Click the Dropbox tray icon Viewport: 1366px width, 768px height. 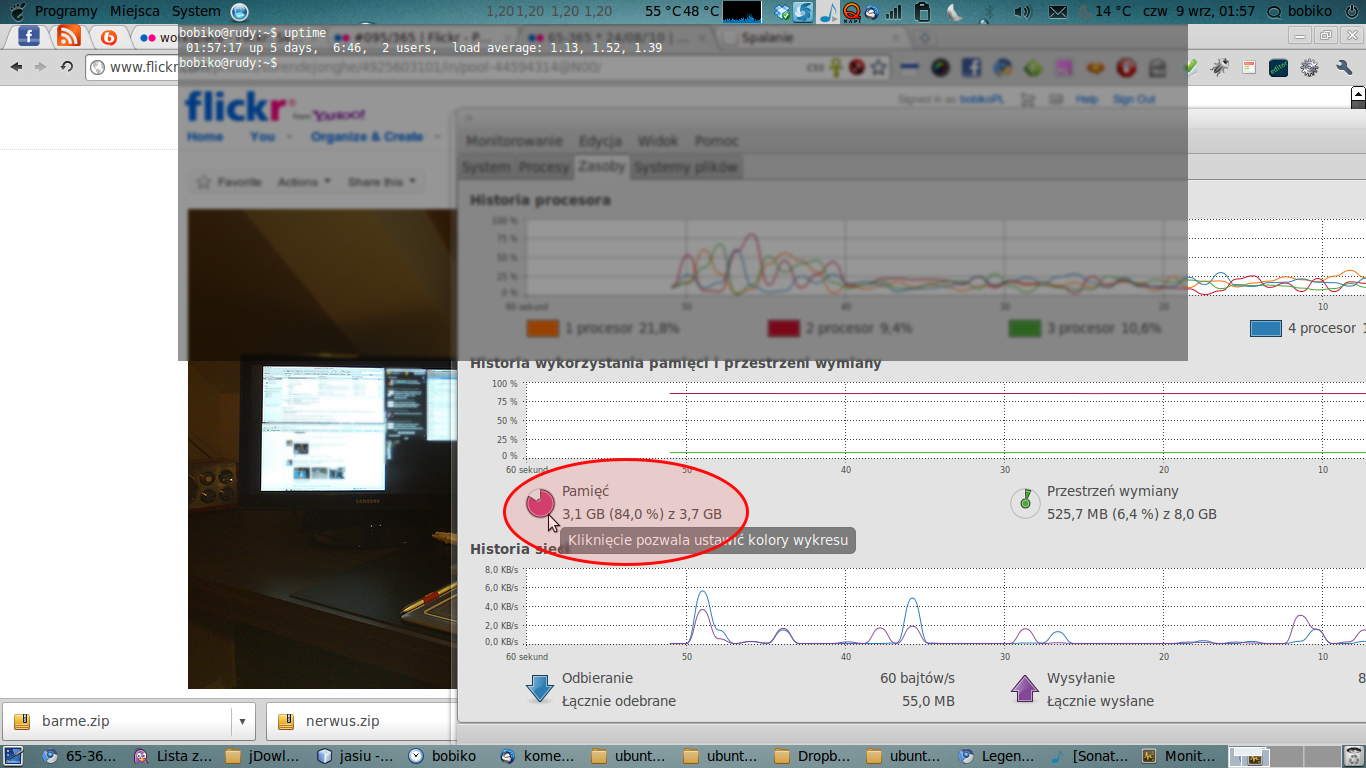tap(781, 12)
